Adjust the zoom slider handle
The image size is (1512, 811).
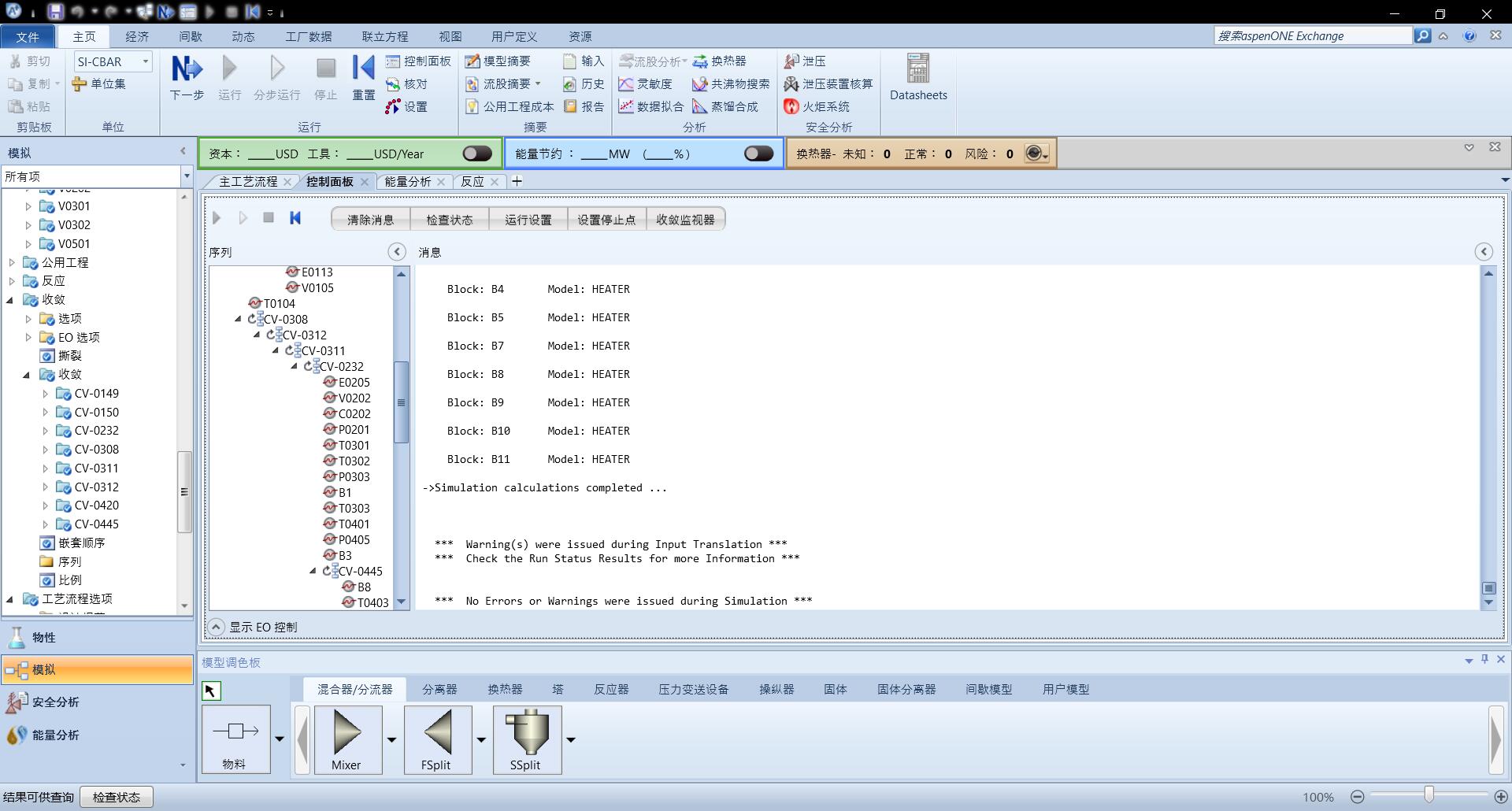(1429, 795)
